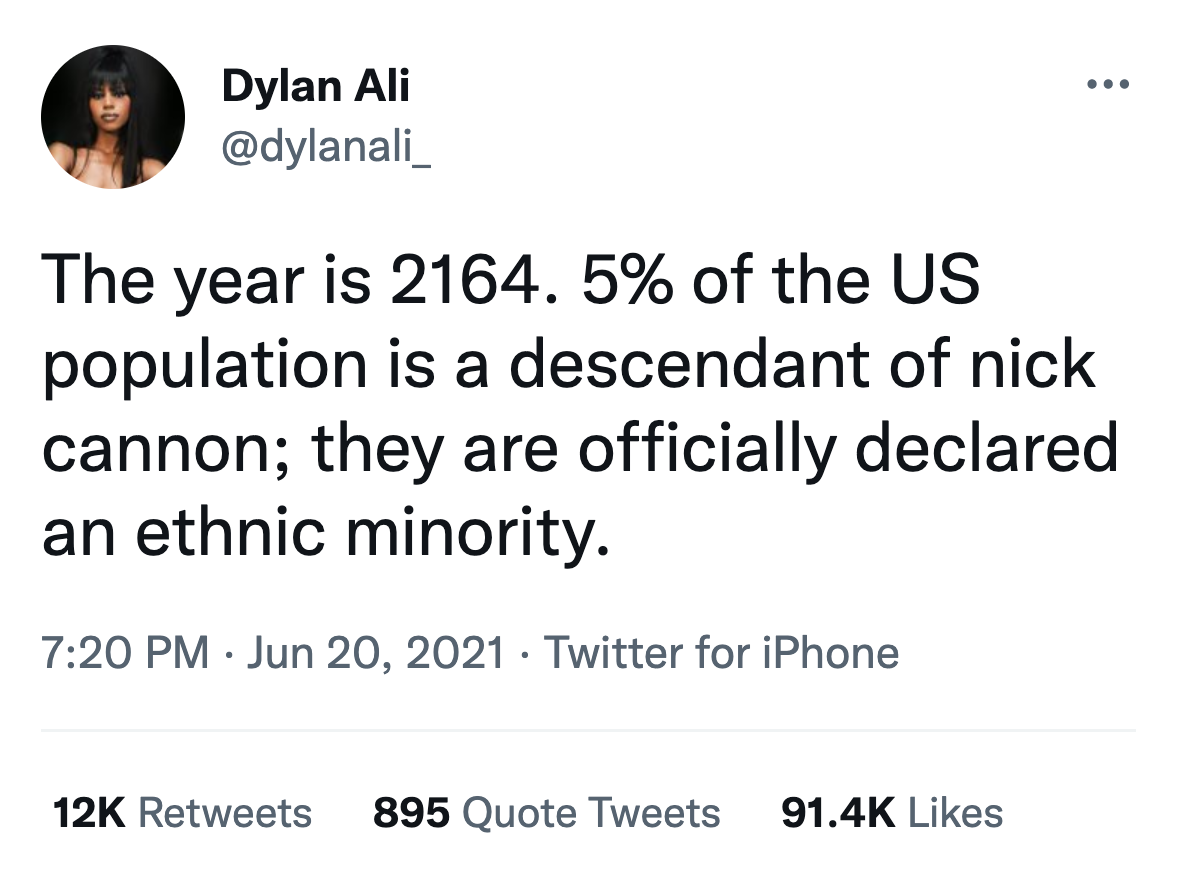
Task: Open the Quote Tweets label
Action: point(592,812)
